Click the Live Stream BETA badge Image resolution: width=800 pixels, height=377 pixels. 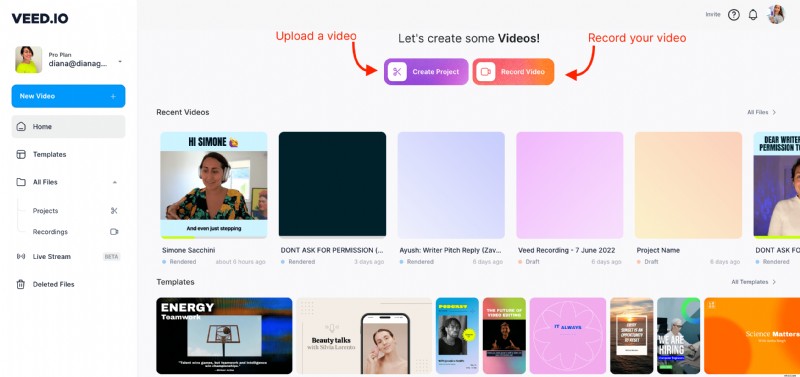(x=111, y=257)
